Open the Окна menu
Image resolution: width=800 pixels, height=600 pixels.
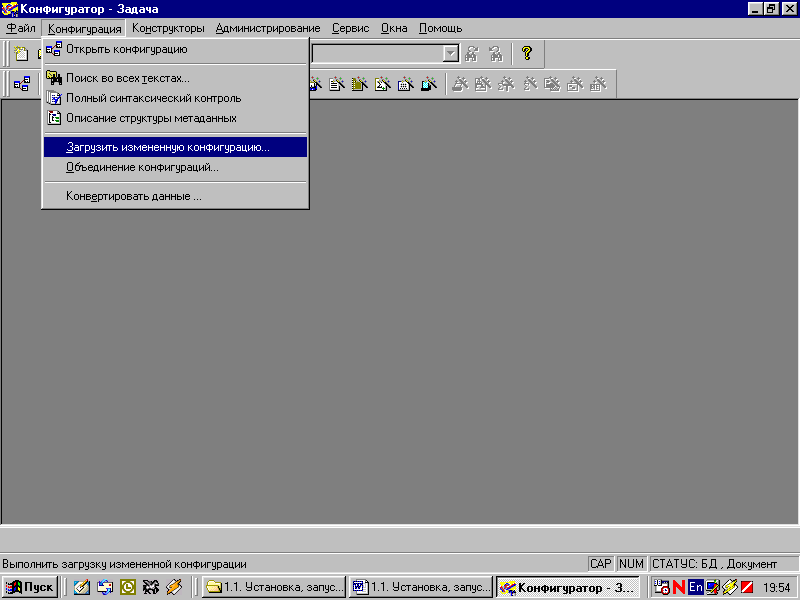(x=394, y=28)
